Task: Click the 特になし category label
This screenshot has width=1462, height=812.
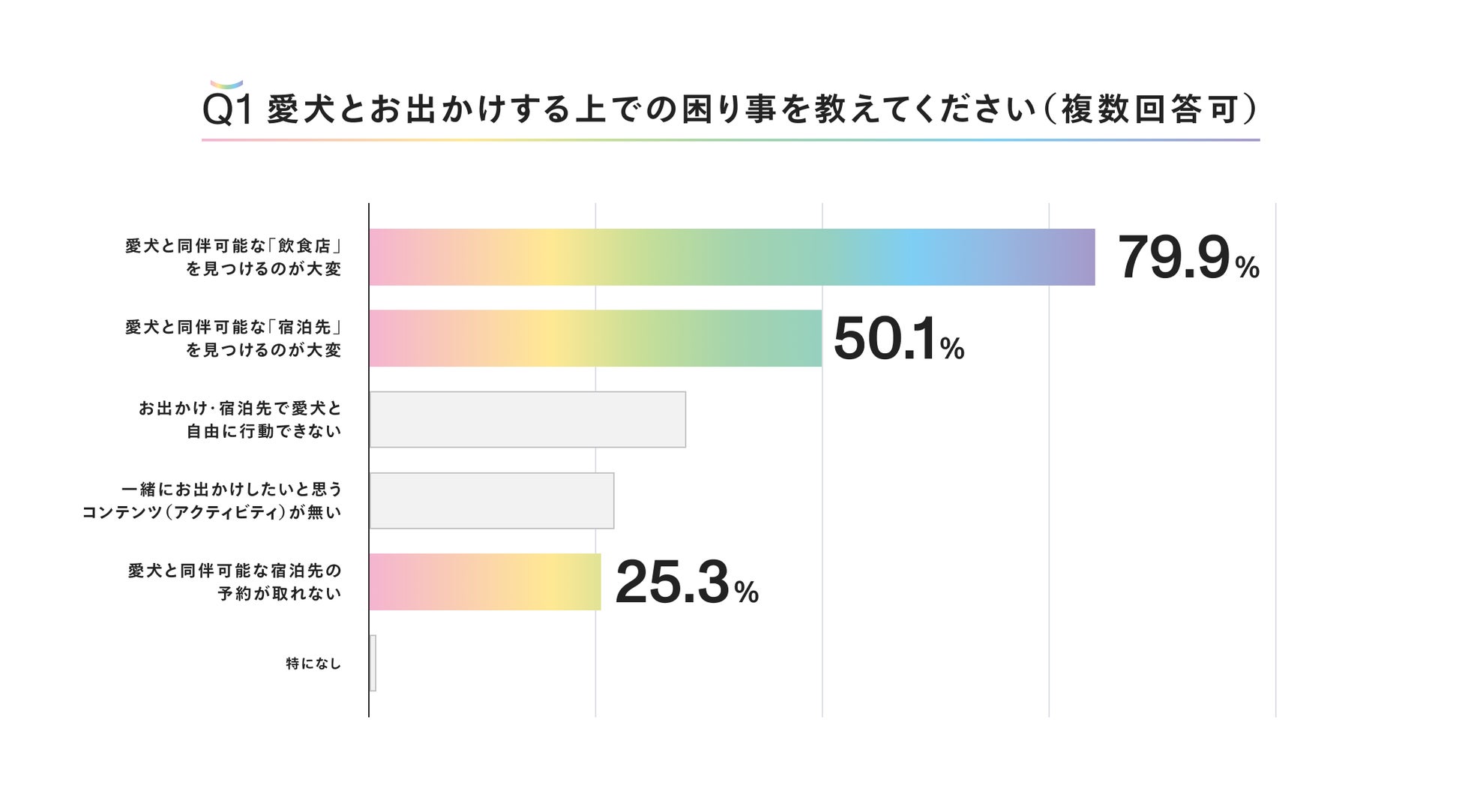Action: click(313, 664)
